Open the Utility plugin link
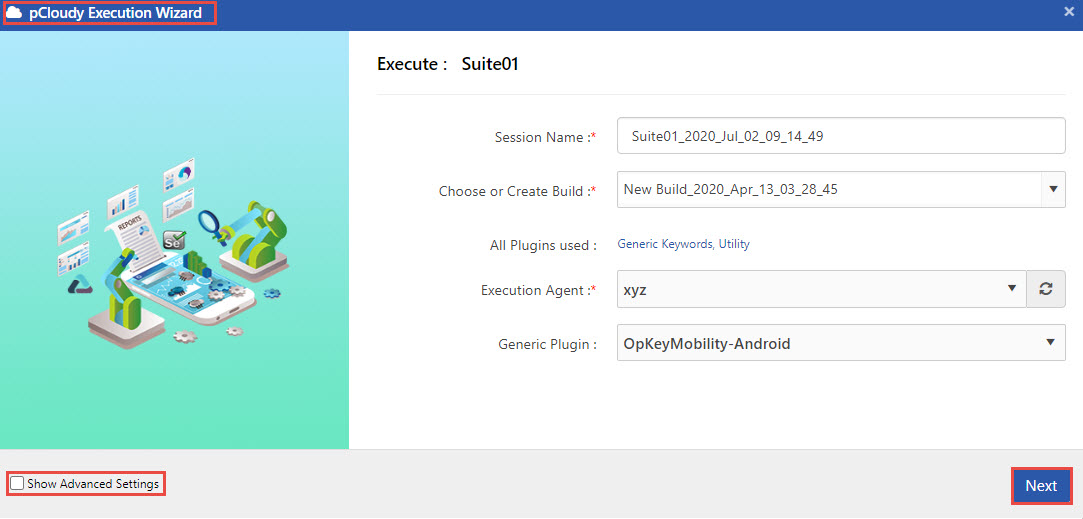This screenshot has width=1083, height=519. click(734, 244)
